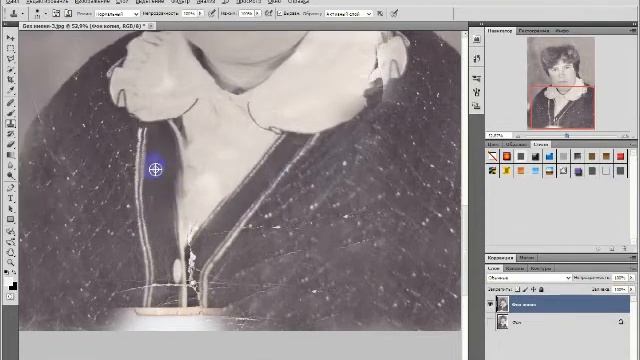Viewport: 640px width, 360px height.
Task: Show the 'Фон' layer visibility box
Action: (x=490, y=322)
